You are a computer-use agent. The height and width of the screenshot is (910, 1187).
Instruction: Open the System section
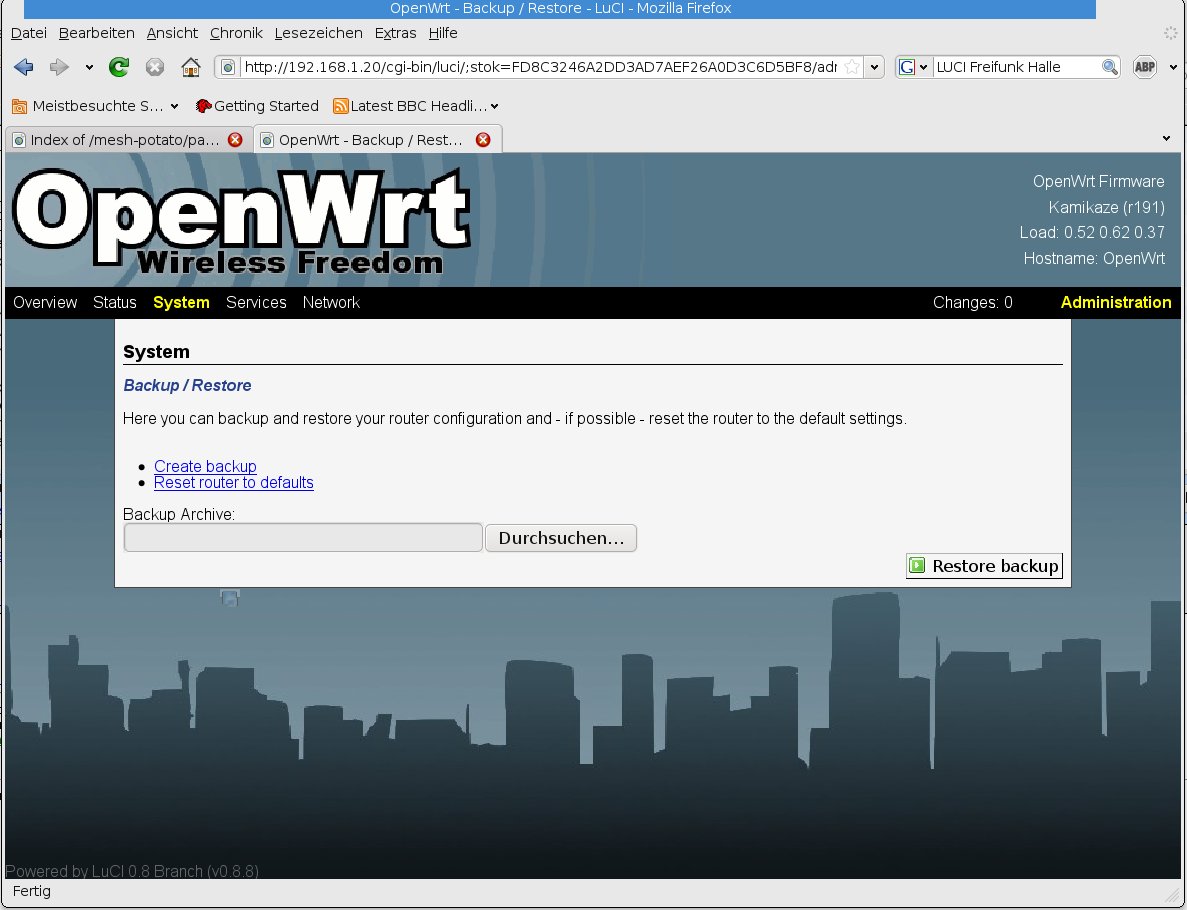(x=181, y=303)
